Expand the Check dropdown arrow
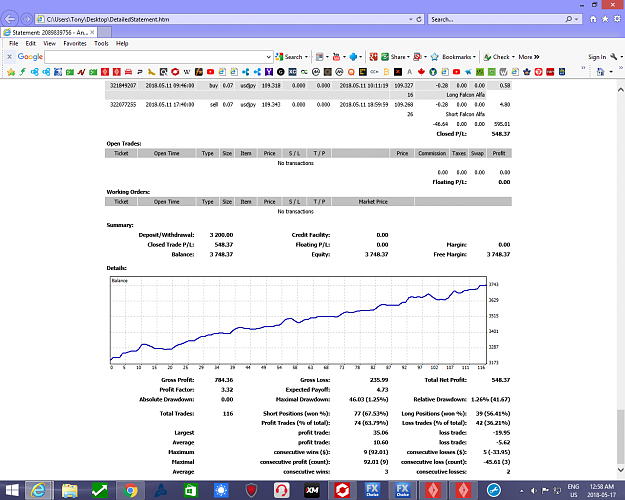This screenshot has width=625, height=500. pos(513,57)
